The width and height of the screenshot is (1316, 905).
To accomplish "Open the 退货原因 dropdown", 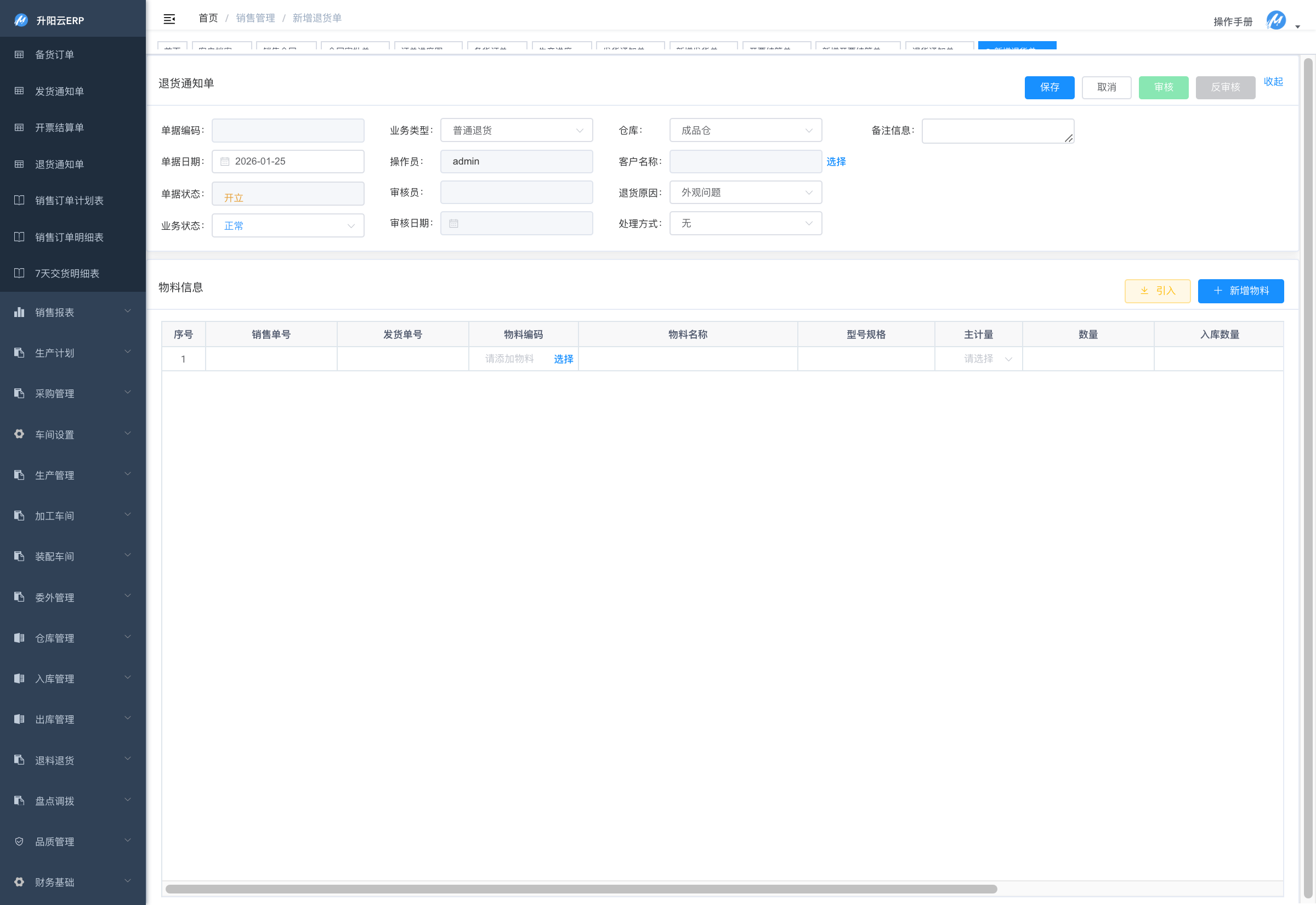I will [x=745, y=193].
